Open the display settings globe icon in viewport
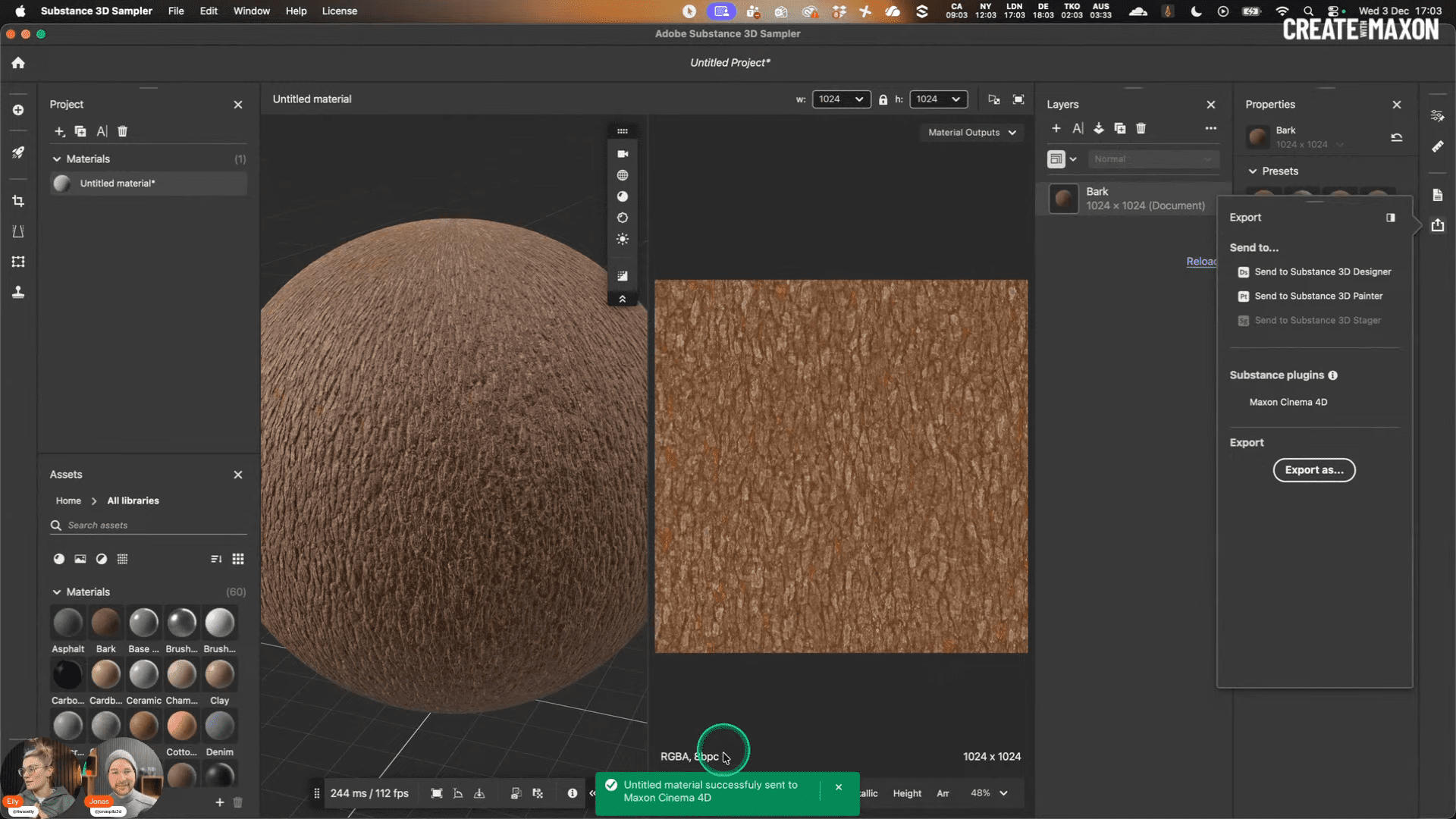 (623, 174)
